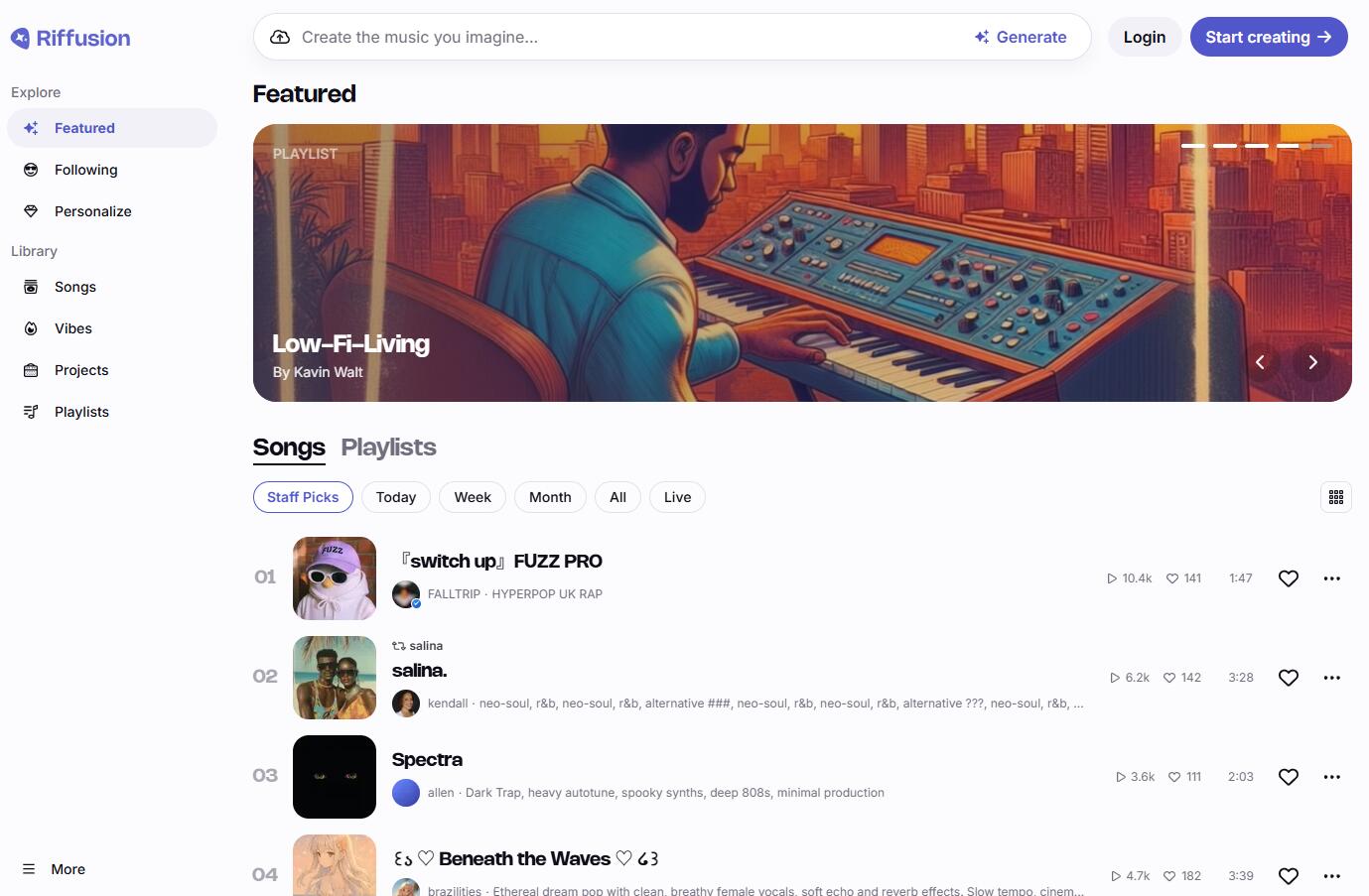Screen dimensions: 1369x896
Task: Open three-dot menu for salina. track
Action: (1332, 678)
